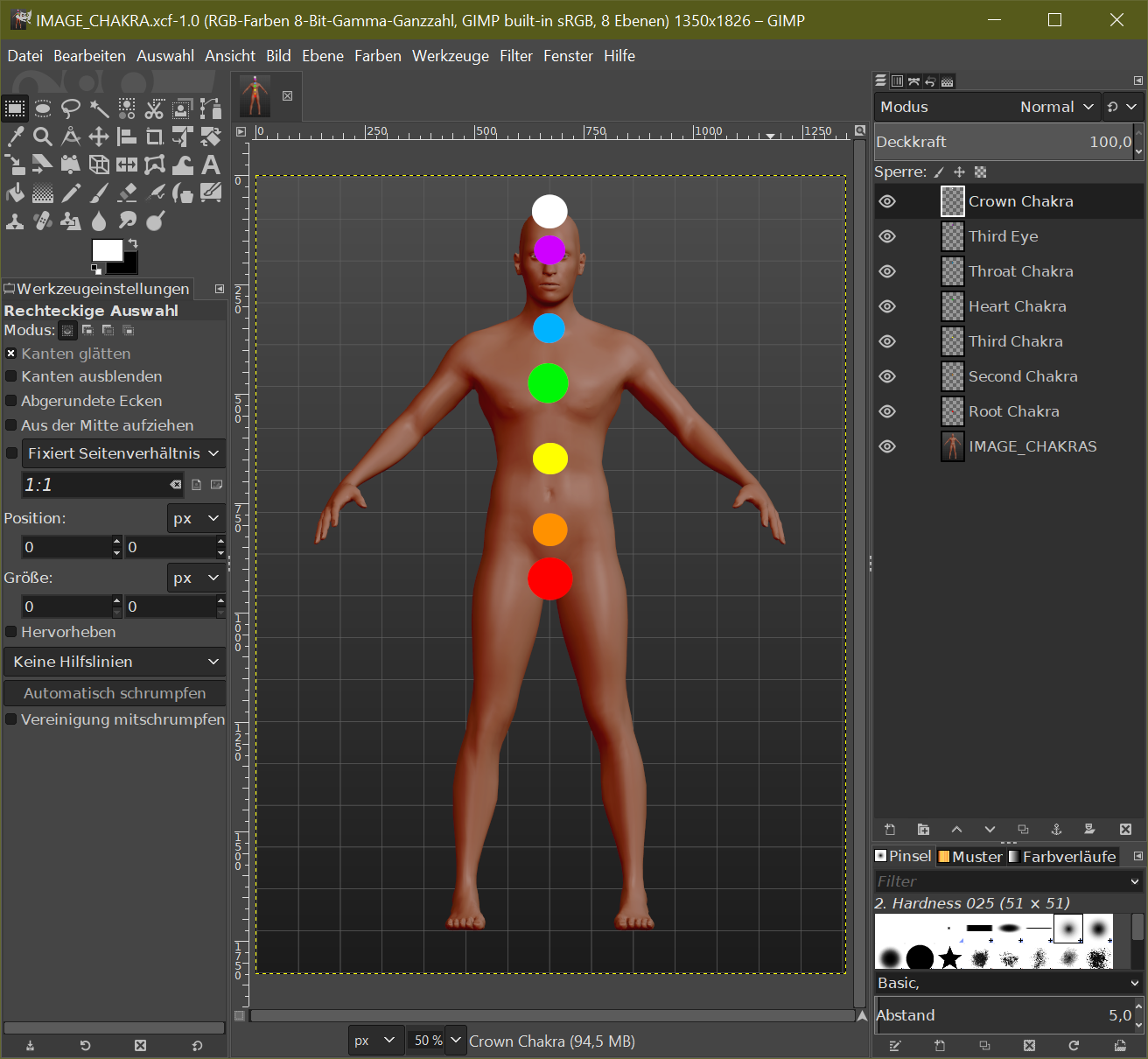
Task: Select the Bucket Fill tool
Action: (x=15, y=193)
